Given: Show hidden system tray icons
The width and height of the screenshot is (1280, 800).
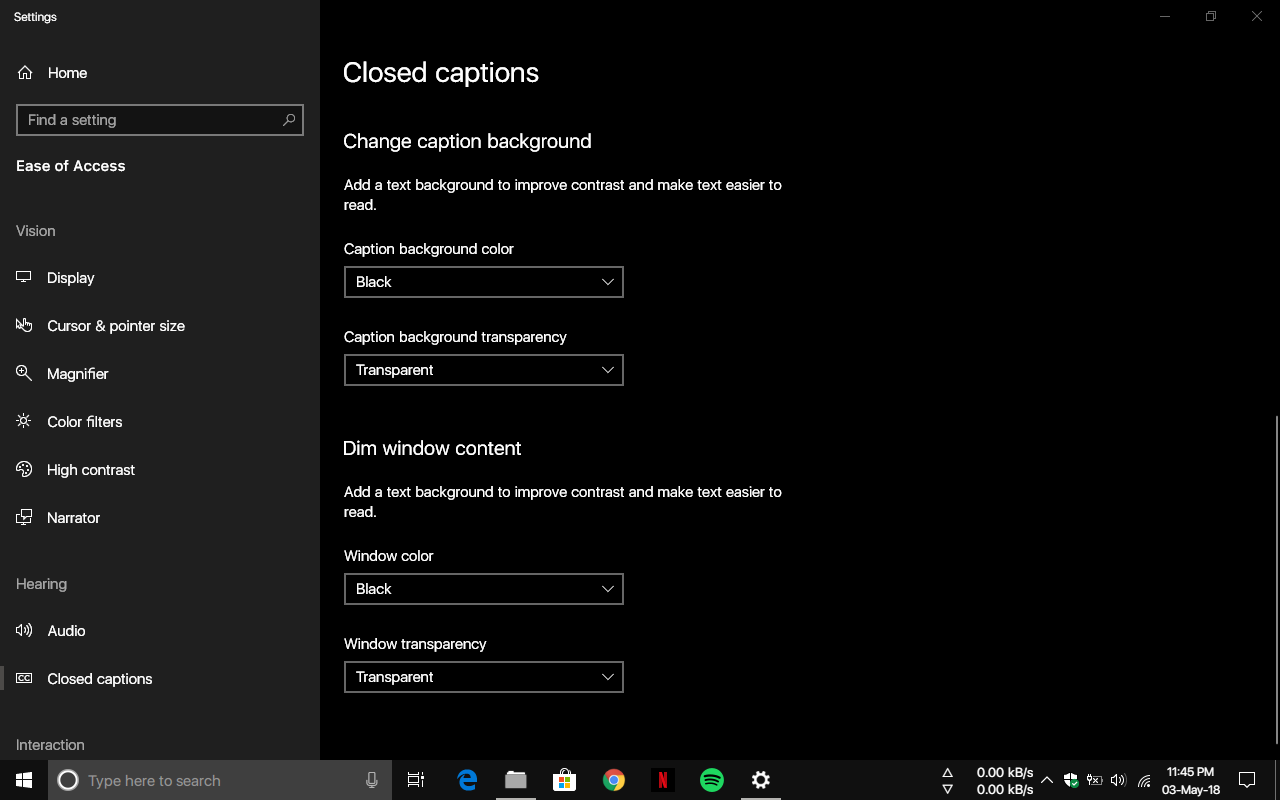Looking at the screenshot, I should [1047, 780].
